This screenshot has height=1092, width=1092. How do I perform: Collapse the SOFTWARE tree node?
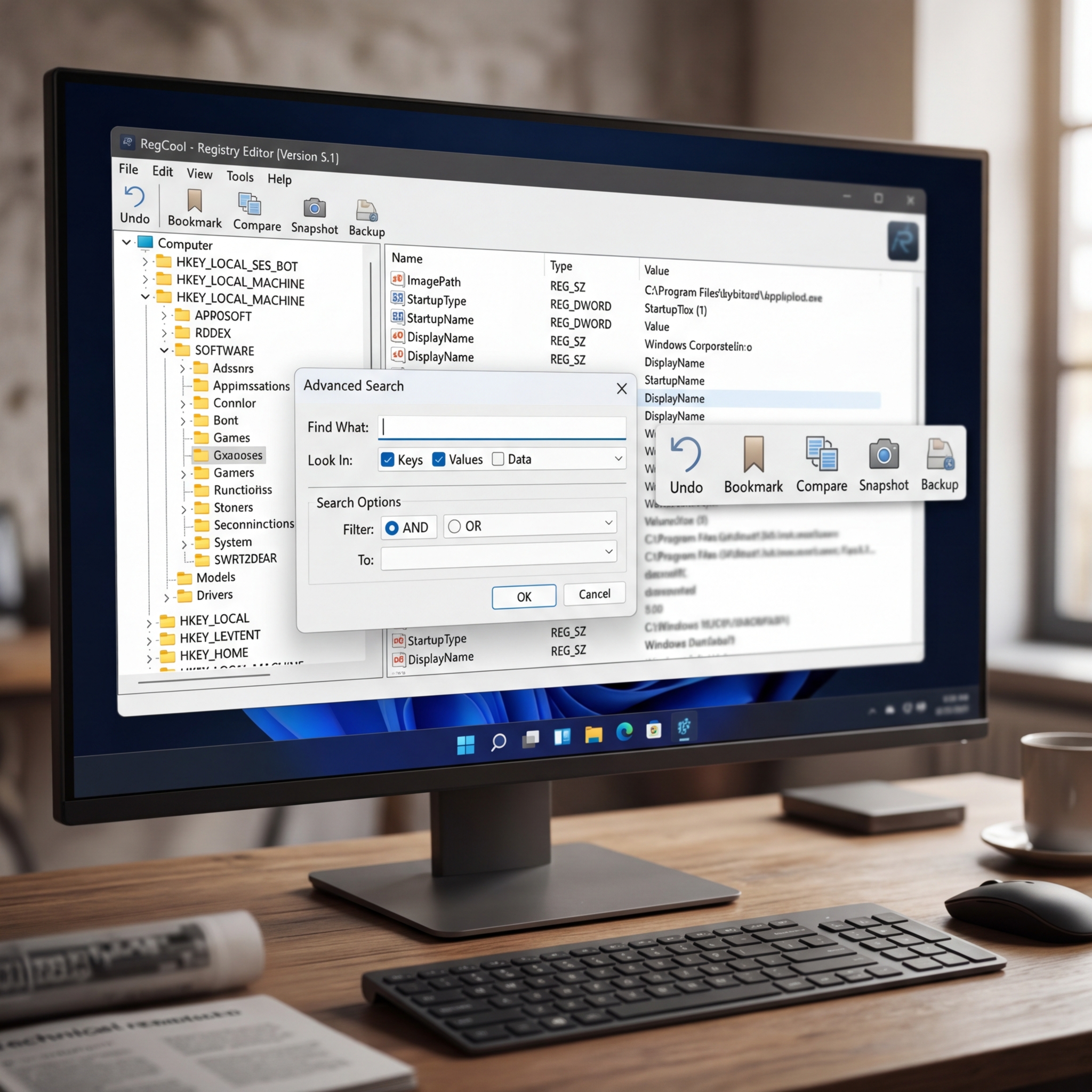pyautogui.click(x=164, y=350)
